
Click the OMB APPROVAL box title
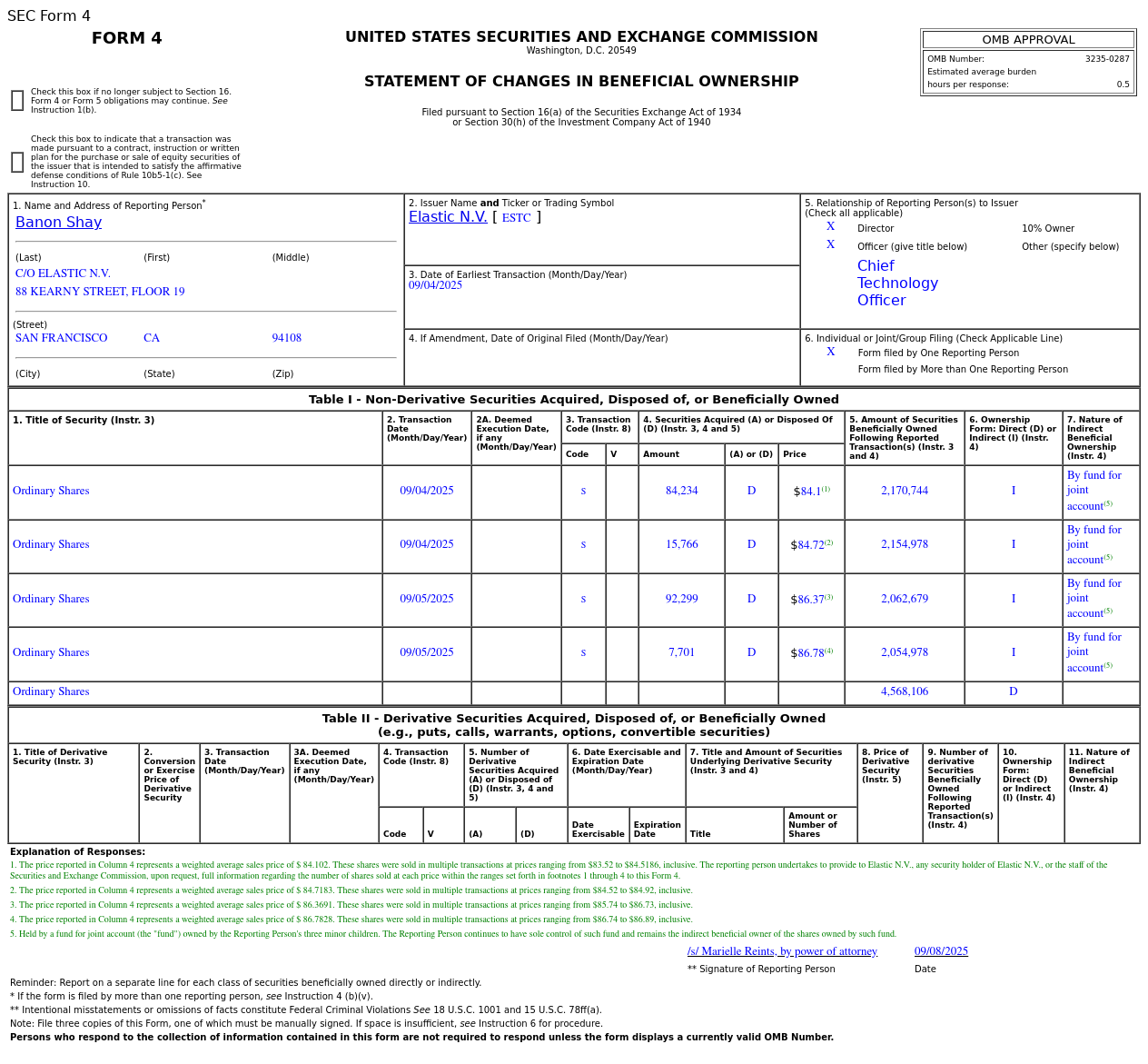point(1028,40)
